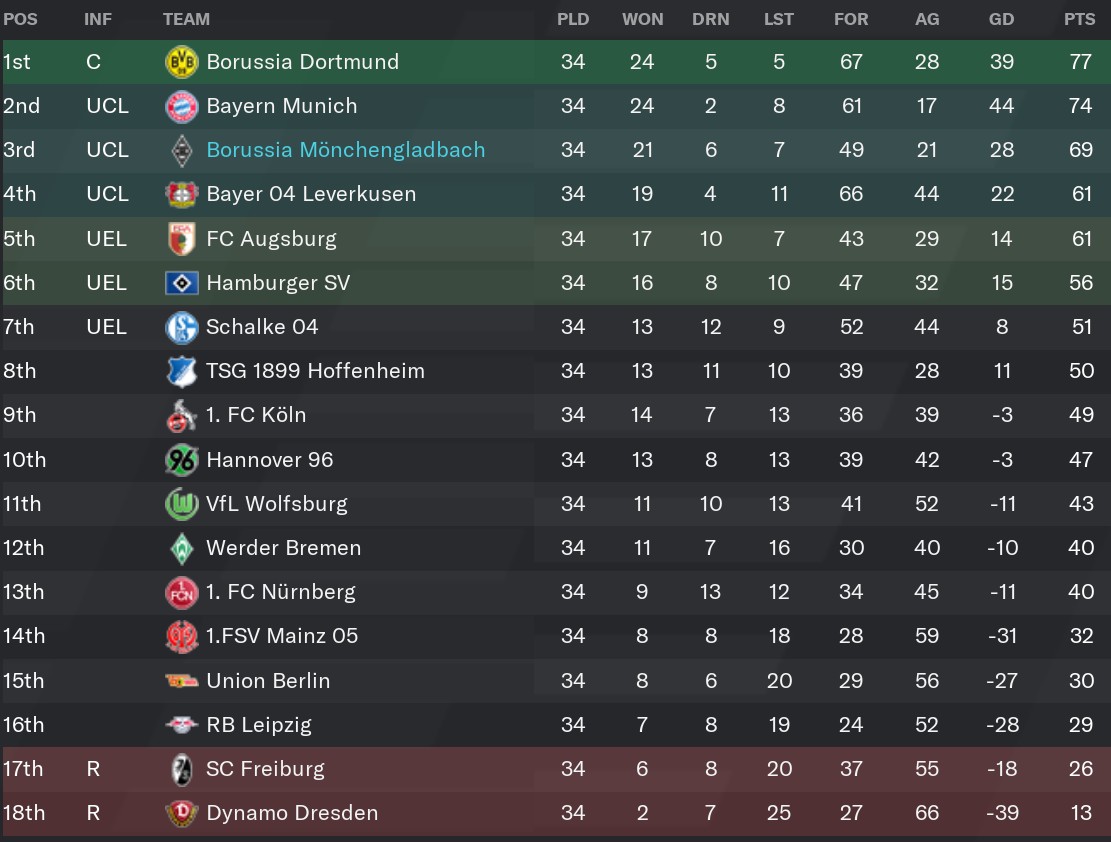
Task: Open the SC Freiburg team name
Action: click(265, 769)
